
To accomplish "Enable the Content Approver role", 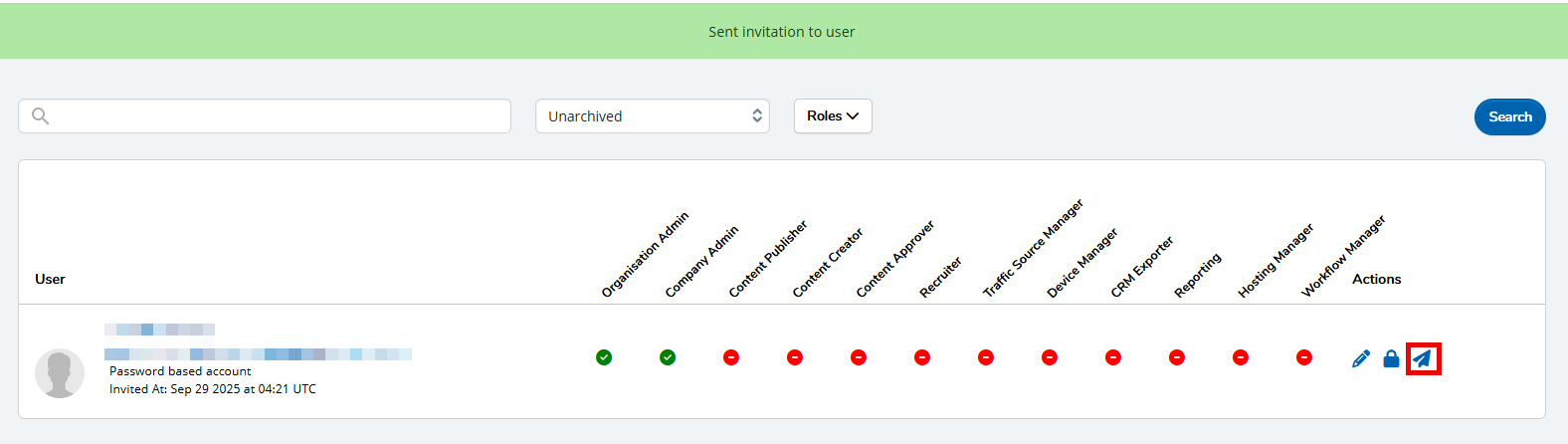I will 859,357.
